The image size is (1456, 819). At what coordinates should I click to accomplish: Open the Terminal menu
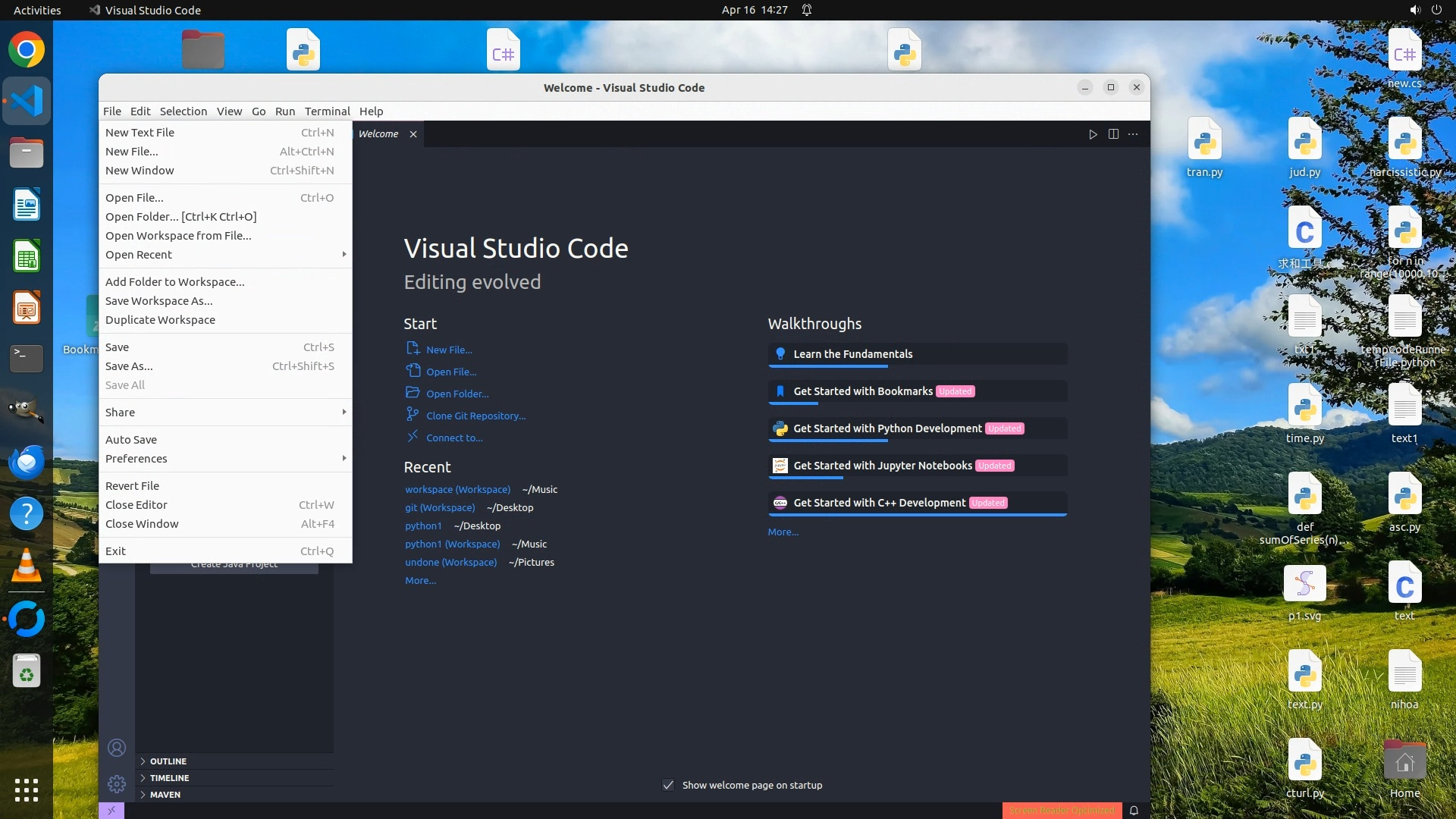tap(327, 111)
